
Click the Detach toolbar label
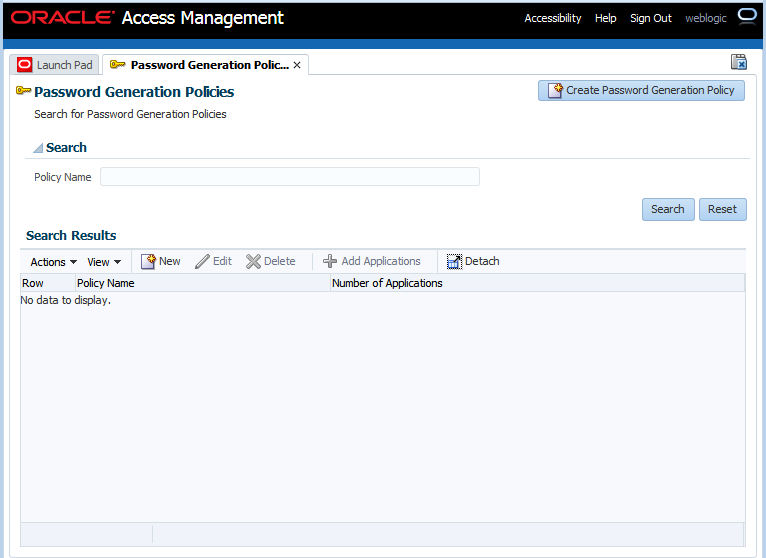point(482,261)
